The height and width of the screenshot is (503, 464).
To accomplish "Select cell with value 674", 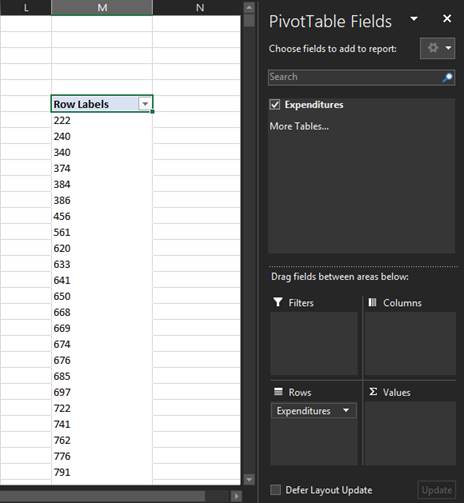I will tap(102, 344).
